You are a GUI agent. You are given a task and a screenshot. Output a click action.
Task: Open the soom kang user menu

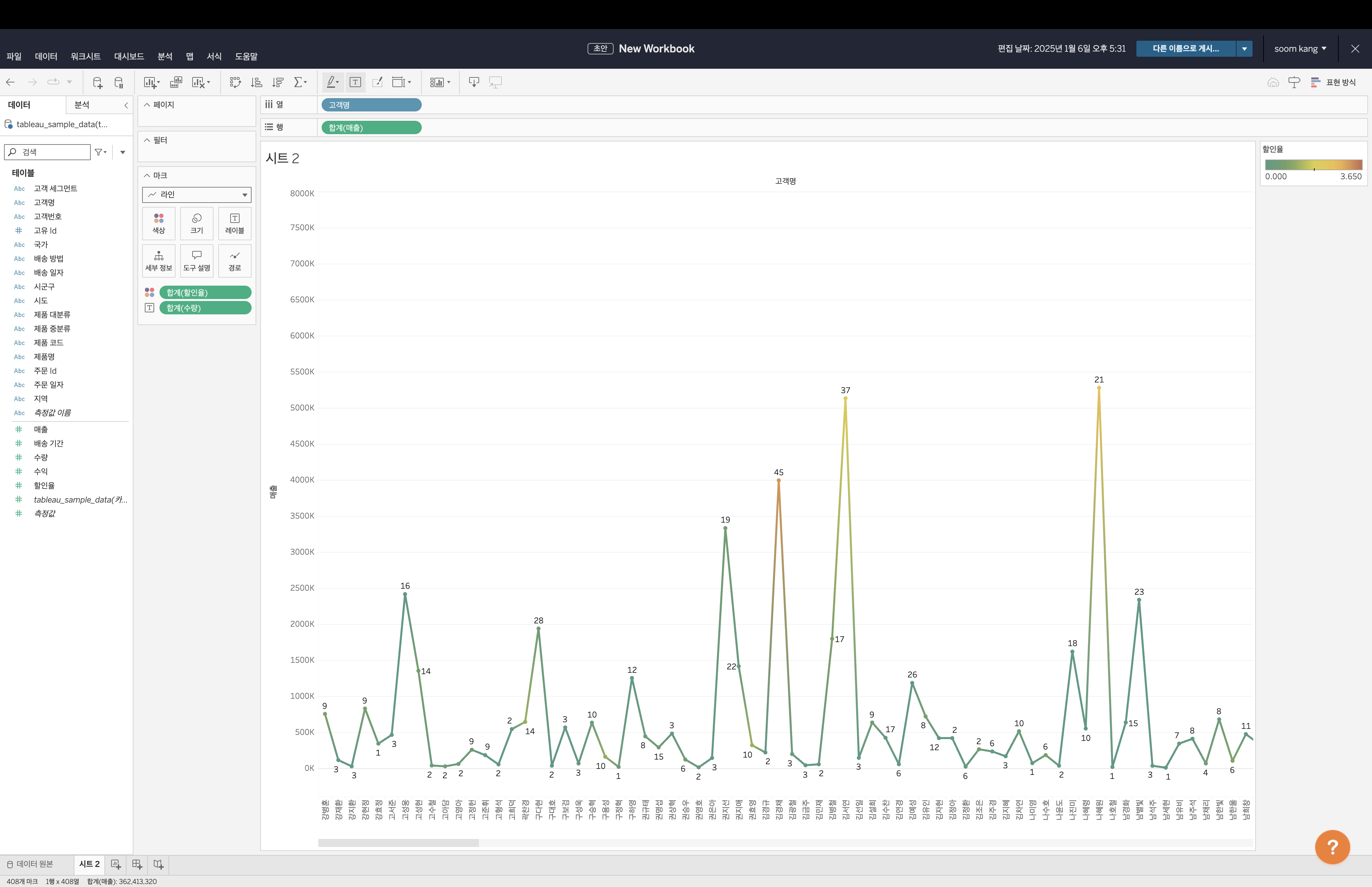tap(1300, 49)
